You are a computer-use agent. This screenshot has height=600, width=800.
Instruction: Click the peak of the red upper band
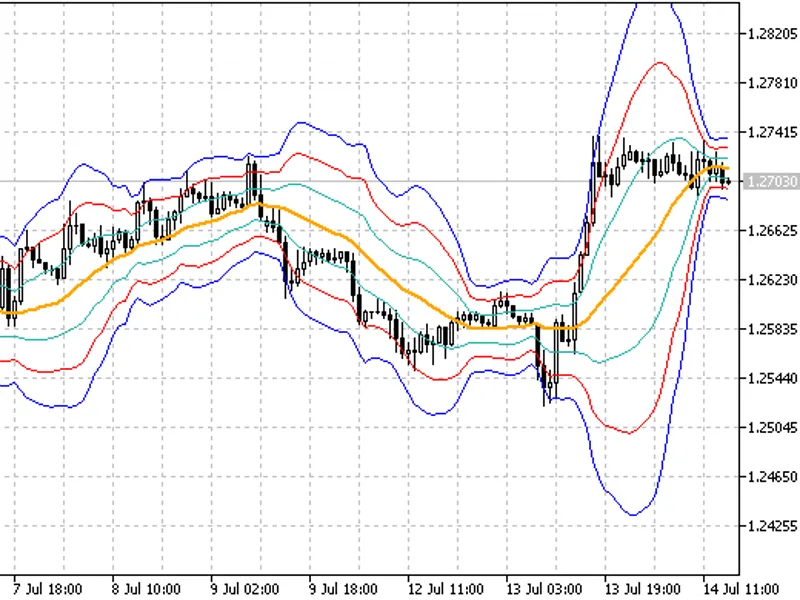[x=660, y=63]
